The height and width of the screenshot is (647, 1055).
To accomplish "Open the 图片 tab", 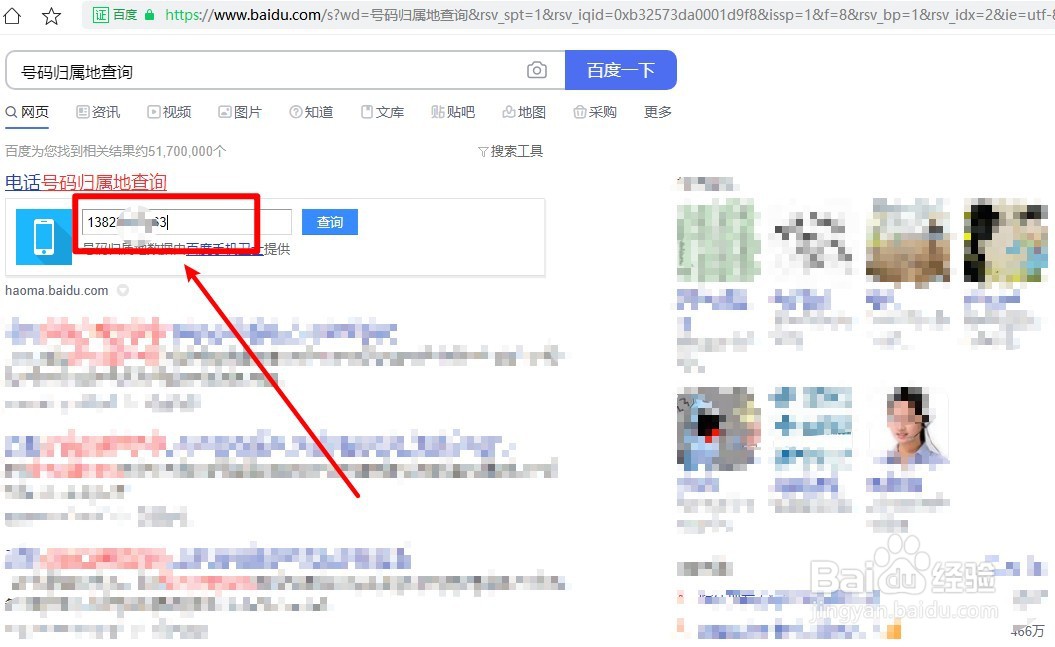I will point(240,112).
